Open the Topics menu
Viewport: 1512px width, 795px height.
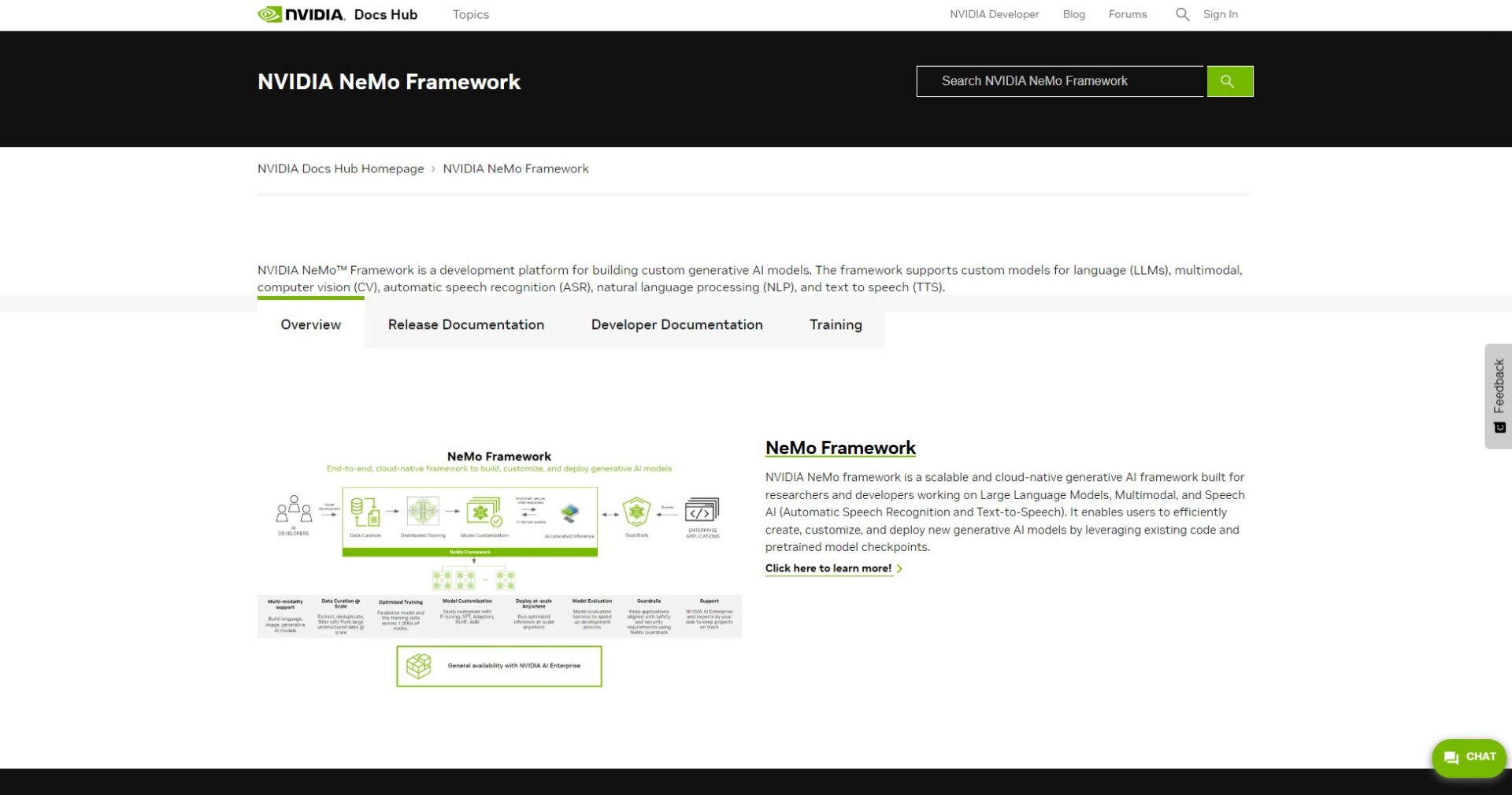[470, 14]
